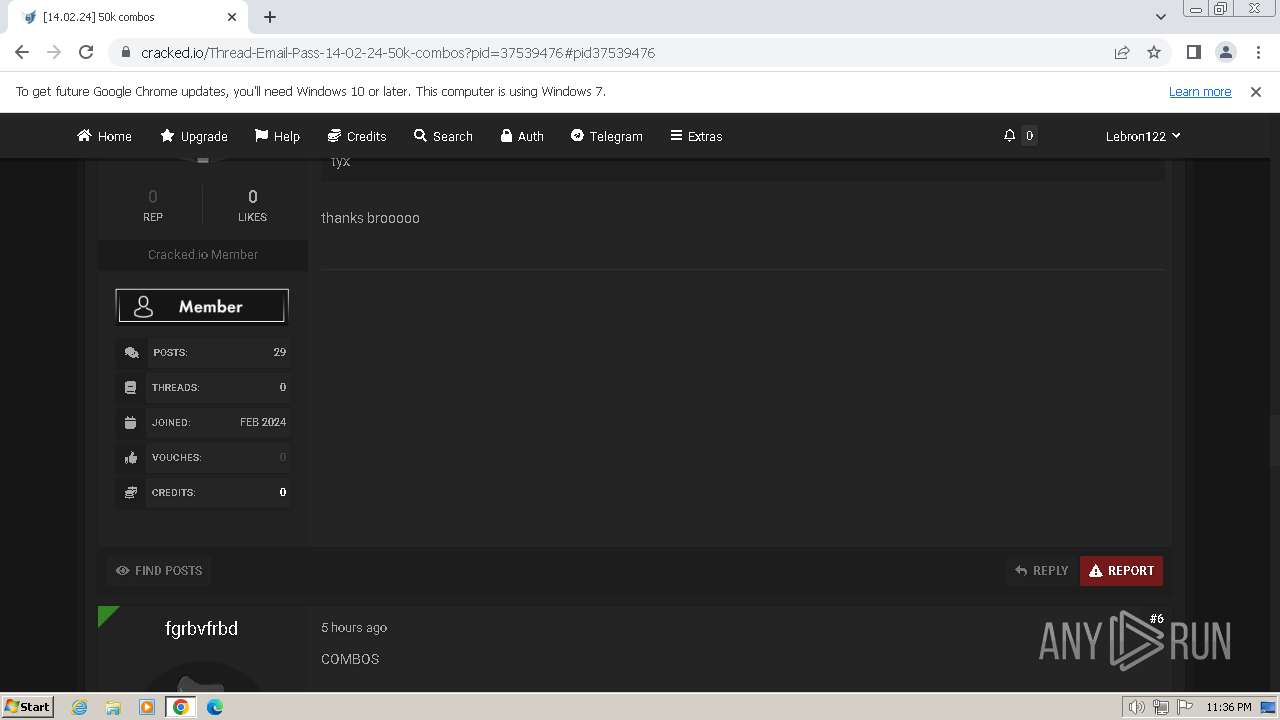The height and width of the screenshot is (720, 1280).
Task: Click the posts count icon
Action: (131, 352)
